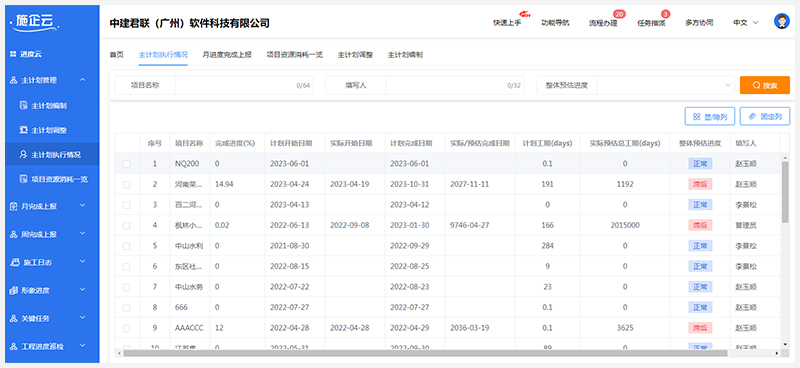Click the horizontal scrollbar under the table
The image size is (800, 368).
coord(425,353)
